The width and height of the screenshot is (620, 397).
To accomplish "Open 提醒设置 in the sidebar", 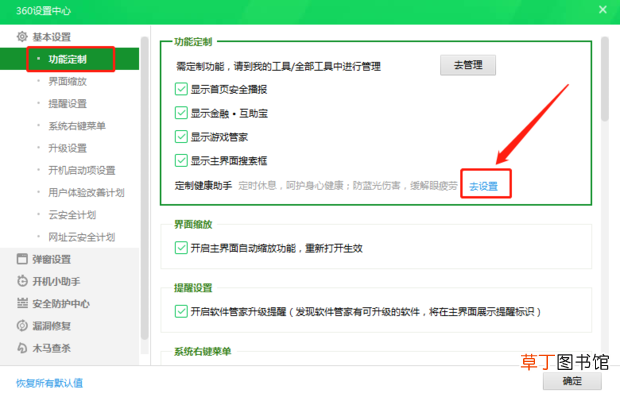I will tap(67, 104).
